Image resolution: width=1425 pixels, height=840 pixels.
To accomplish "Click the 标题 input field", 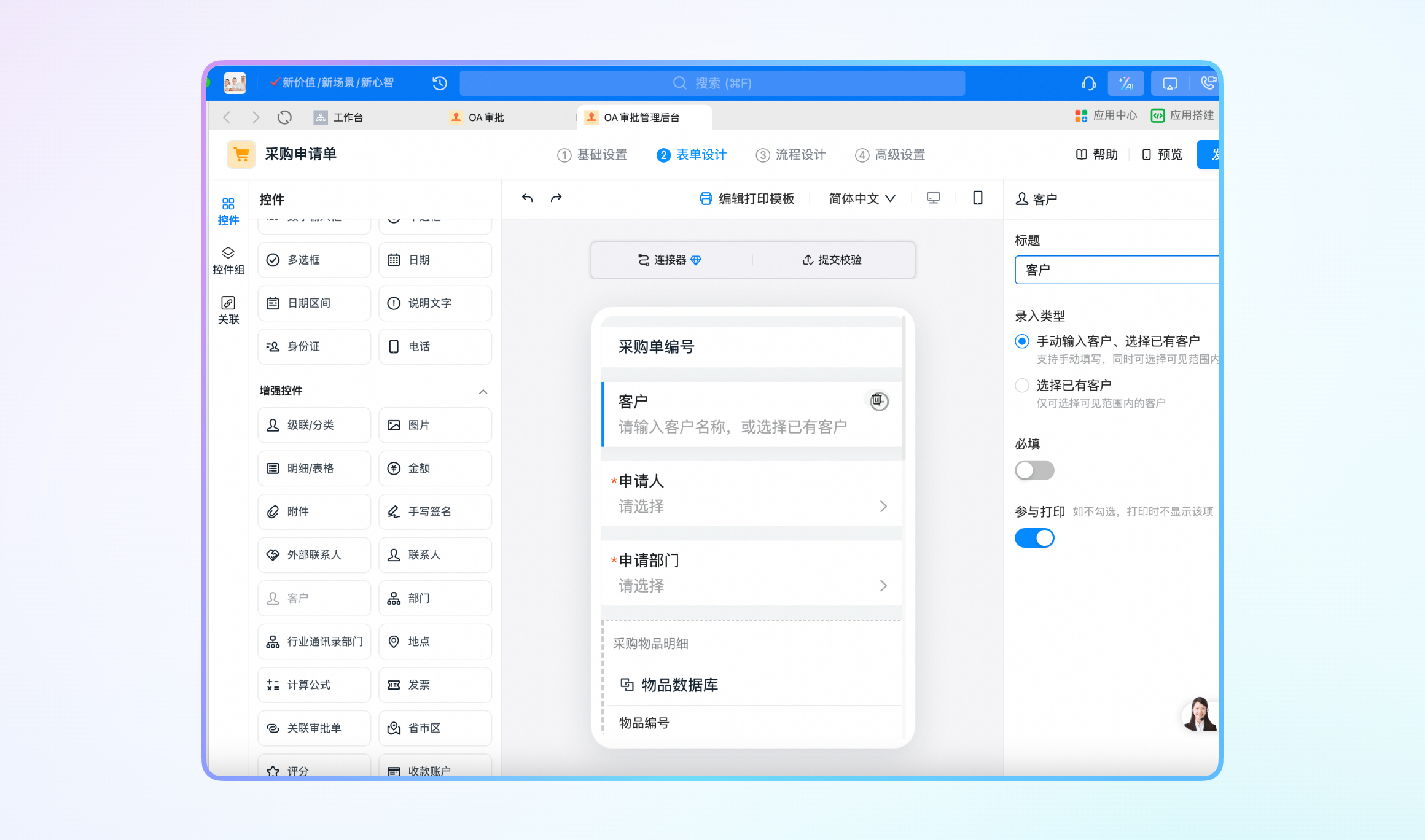I will pyautogui.click(x=1115, y=270).
